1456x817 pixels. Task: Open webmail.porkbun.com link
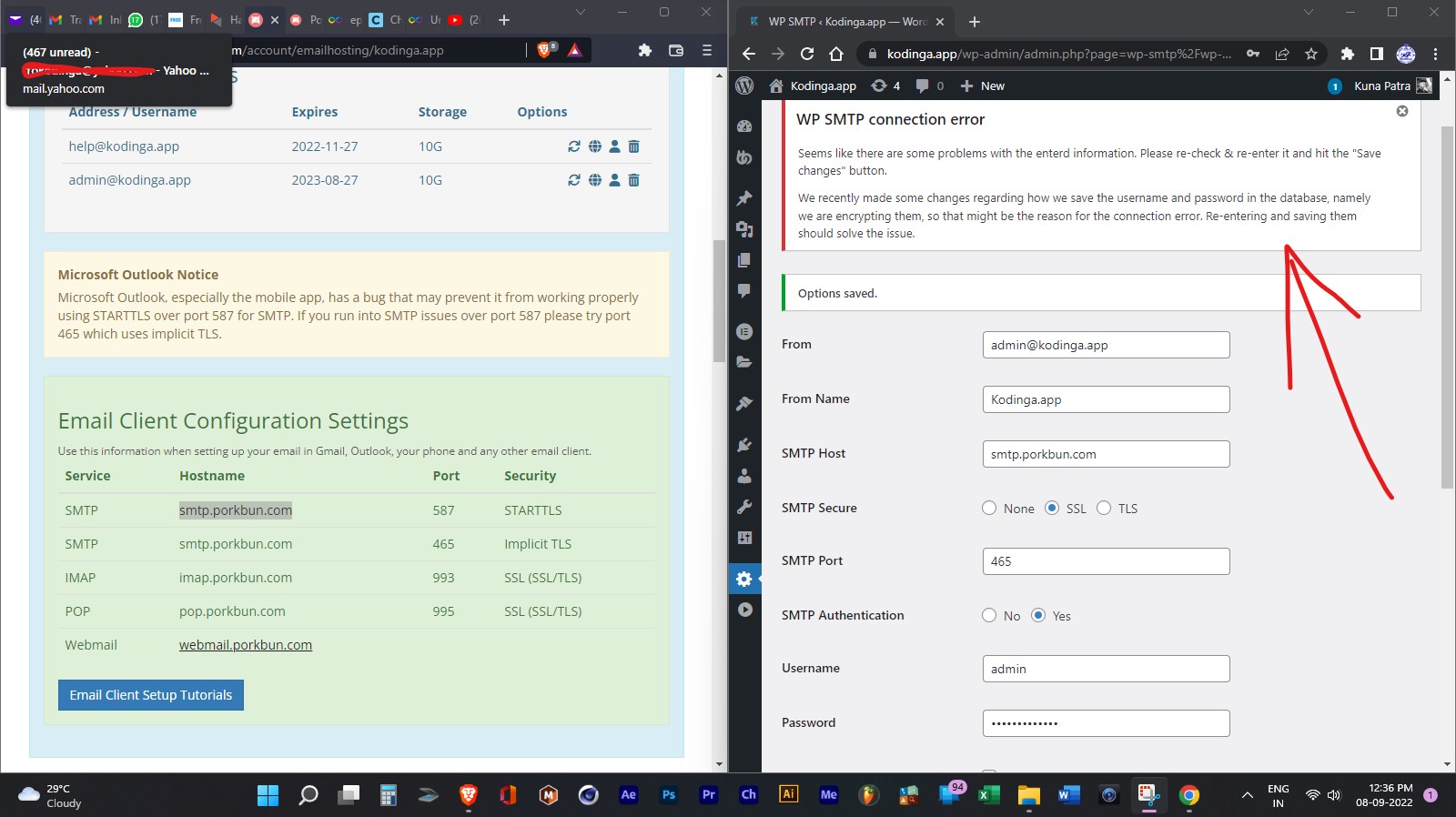click(246, 645)
